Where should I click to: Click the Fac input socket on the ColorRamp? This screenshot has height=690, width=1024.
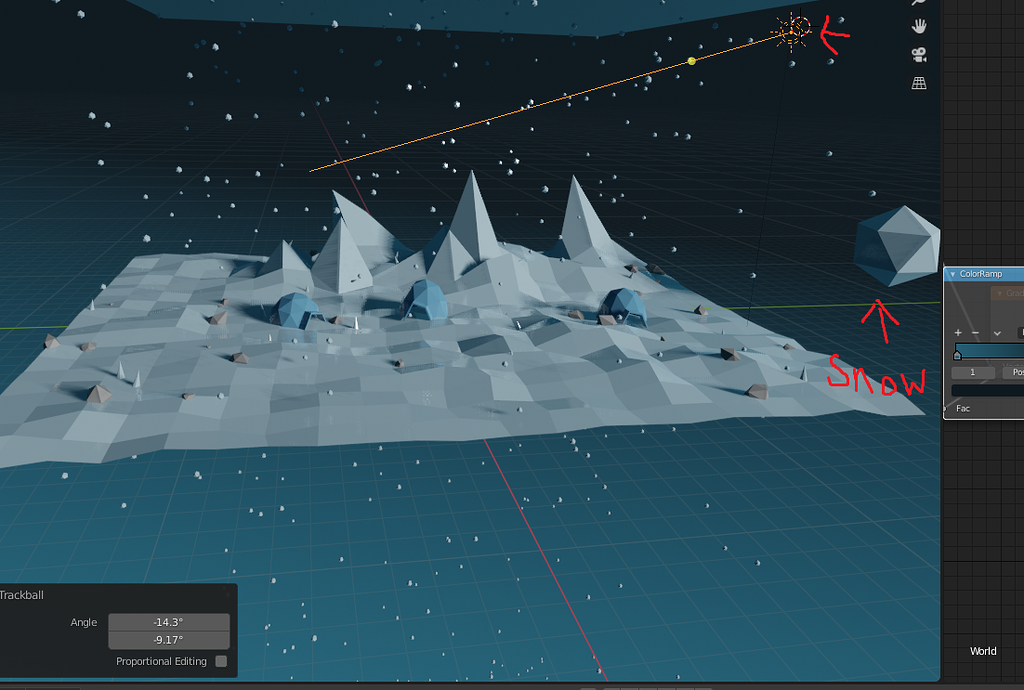[x=946, y=407]
